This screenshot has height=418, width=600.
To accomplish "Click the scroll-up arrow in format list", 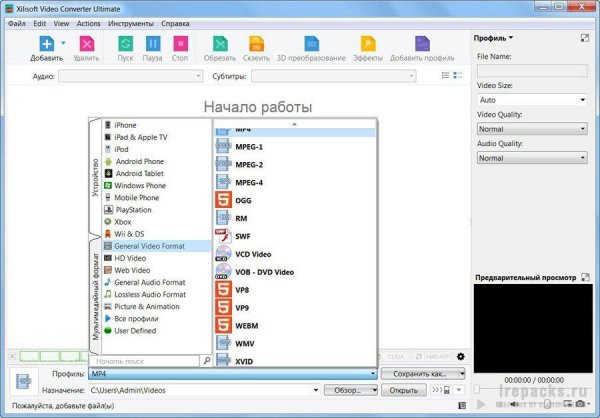I will [294, 124].
